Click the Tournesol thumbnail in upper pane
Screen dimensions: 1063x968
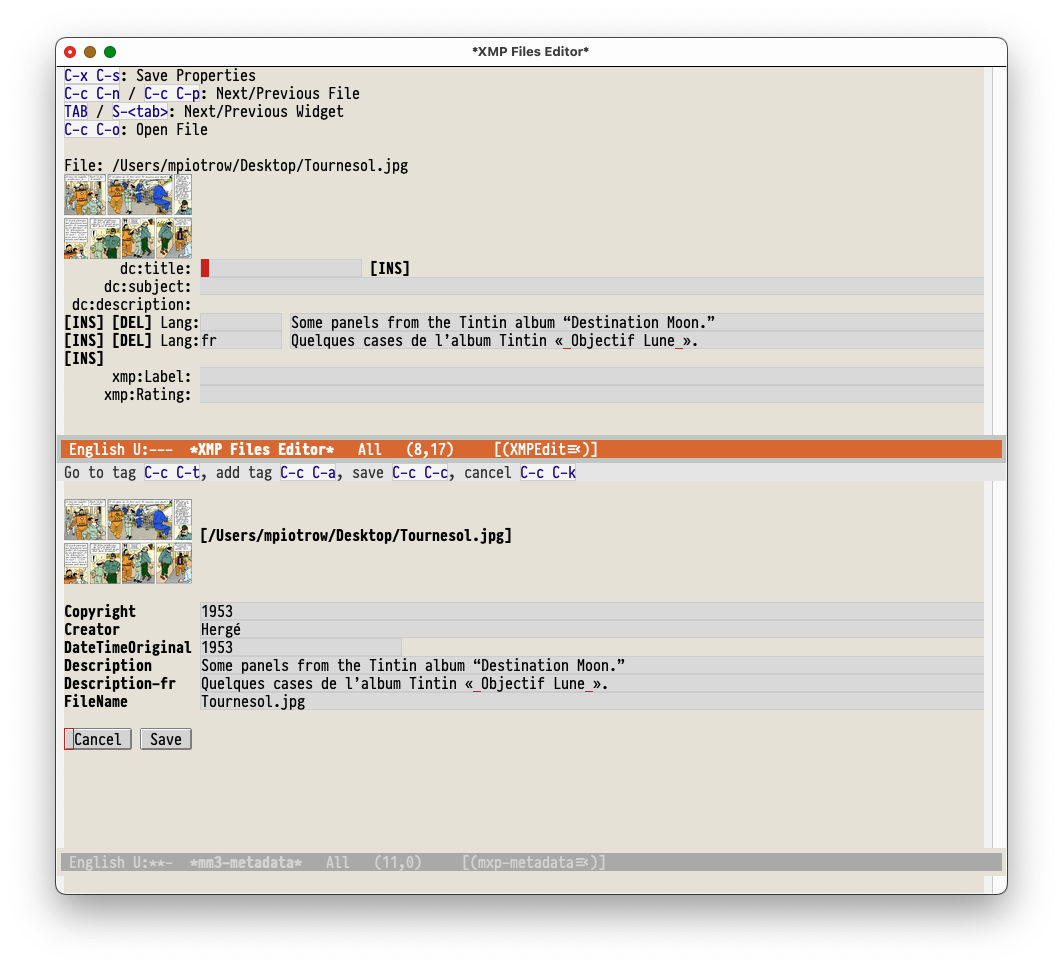(x=128, y=216)
